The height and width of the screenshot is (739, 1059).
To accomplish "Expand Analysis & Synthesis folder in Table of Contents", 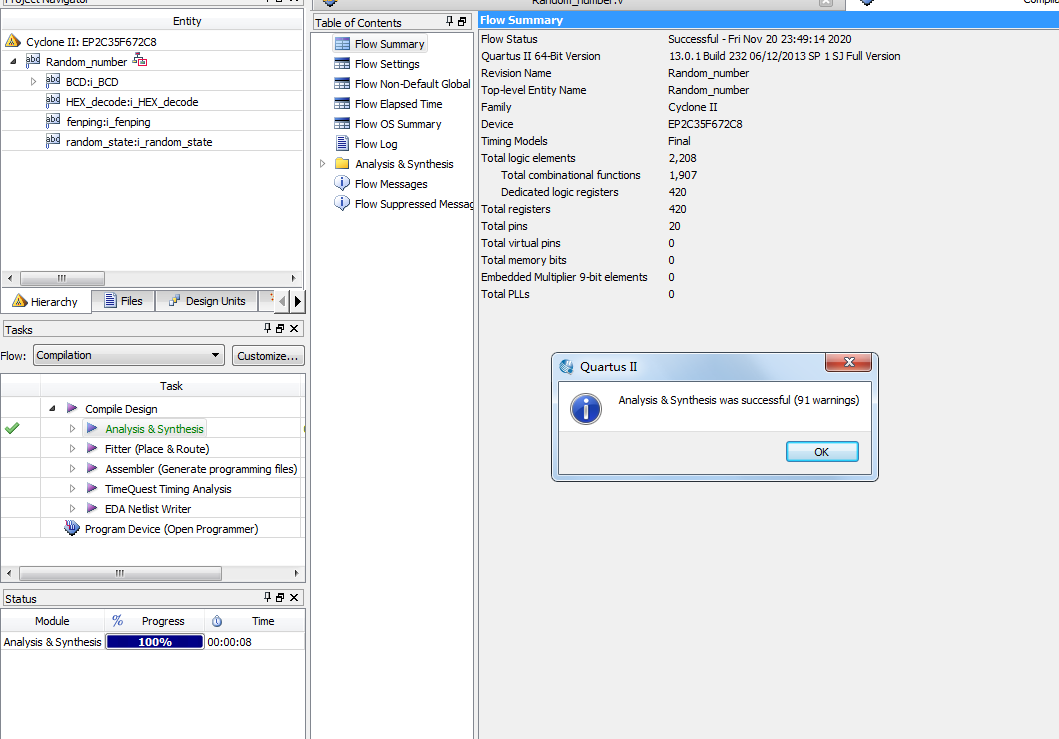I will [323, 163].
